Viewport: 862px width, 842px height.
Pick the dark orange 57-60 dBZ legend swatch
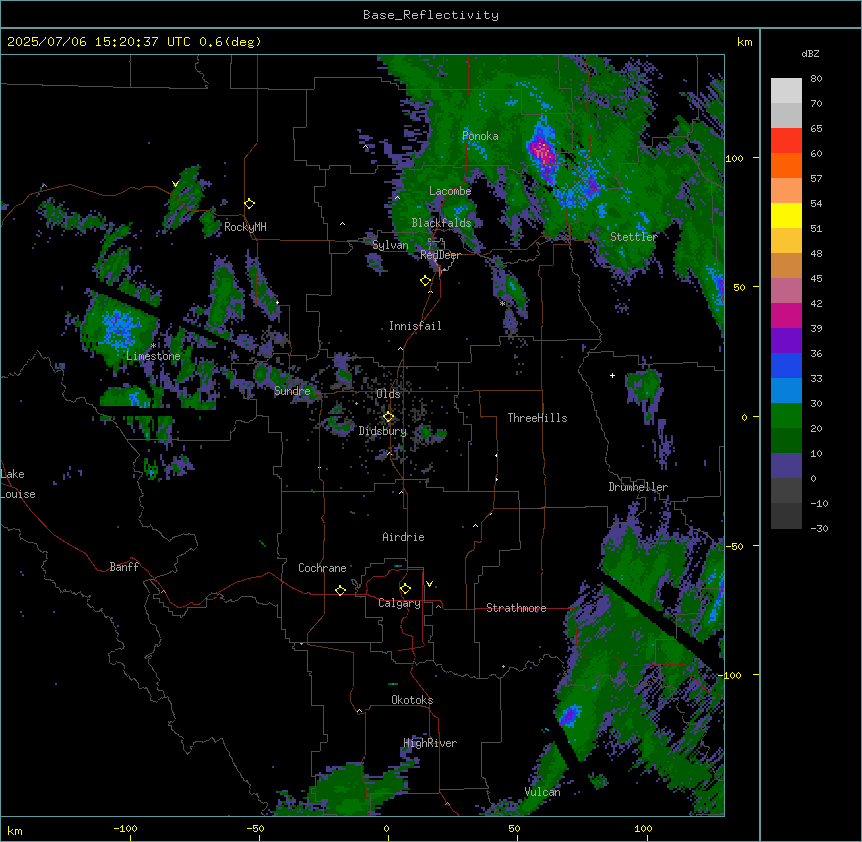click(786, 165)
